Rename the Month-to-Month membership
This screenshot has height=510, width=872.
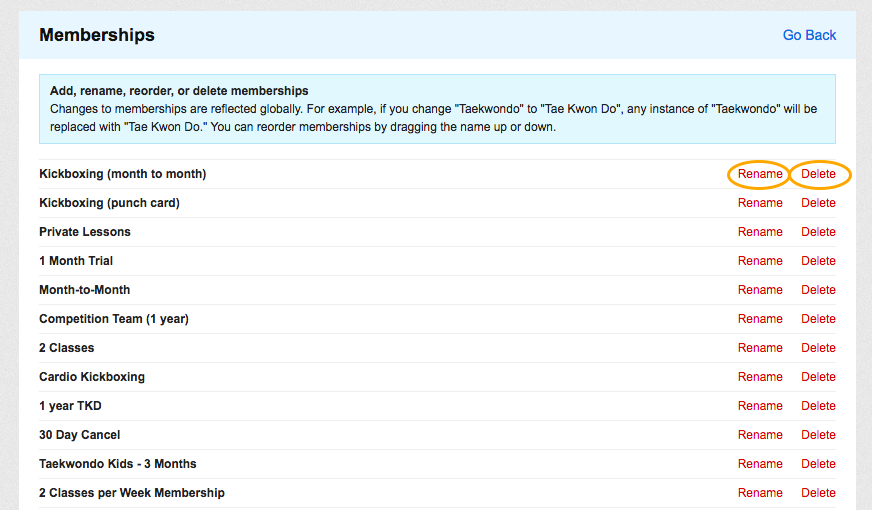pyautogui.click(x=760, y=290)
